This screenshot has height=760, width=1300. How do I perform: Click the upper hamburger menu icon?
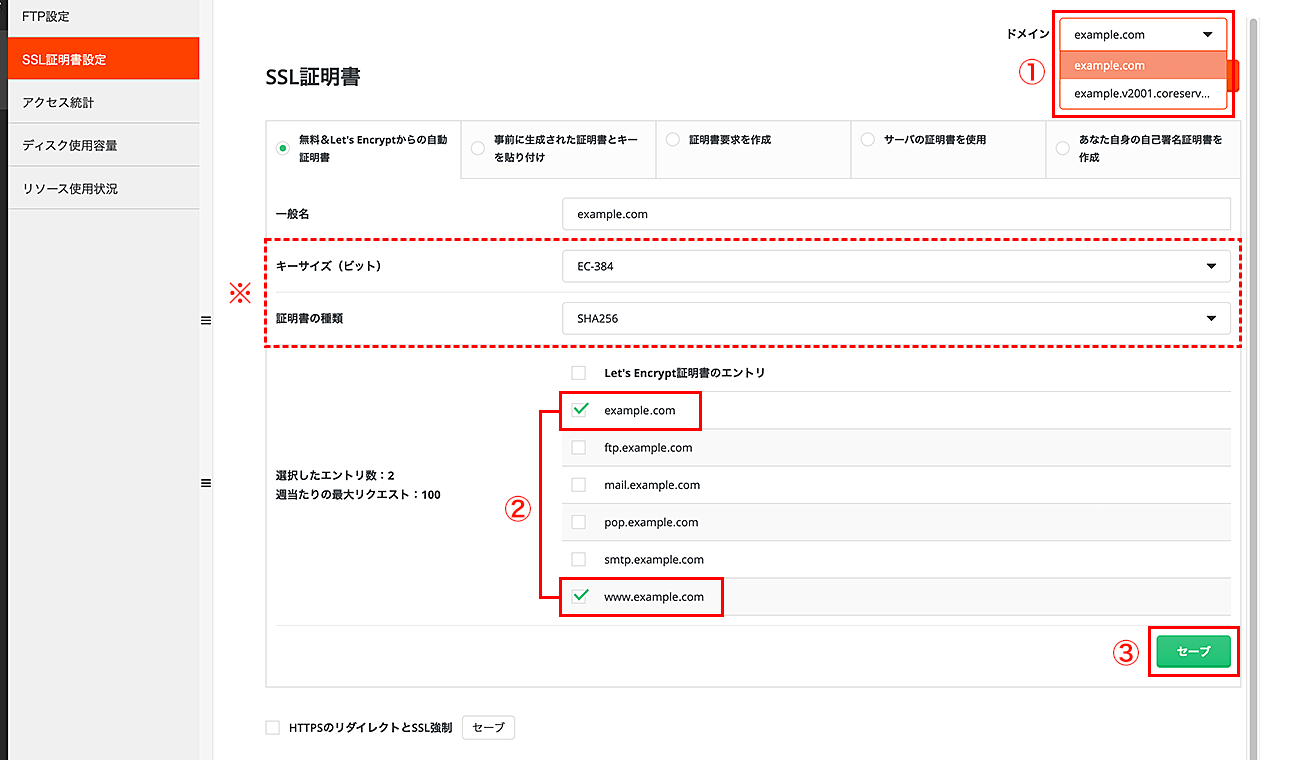(x=206, y=320)
